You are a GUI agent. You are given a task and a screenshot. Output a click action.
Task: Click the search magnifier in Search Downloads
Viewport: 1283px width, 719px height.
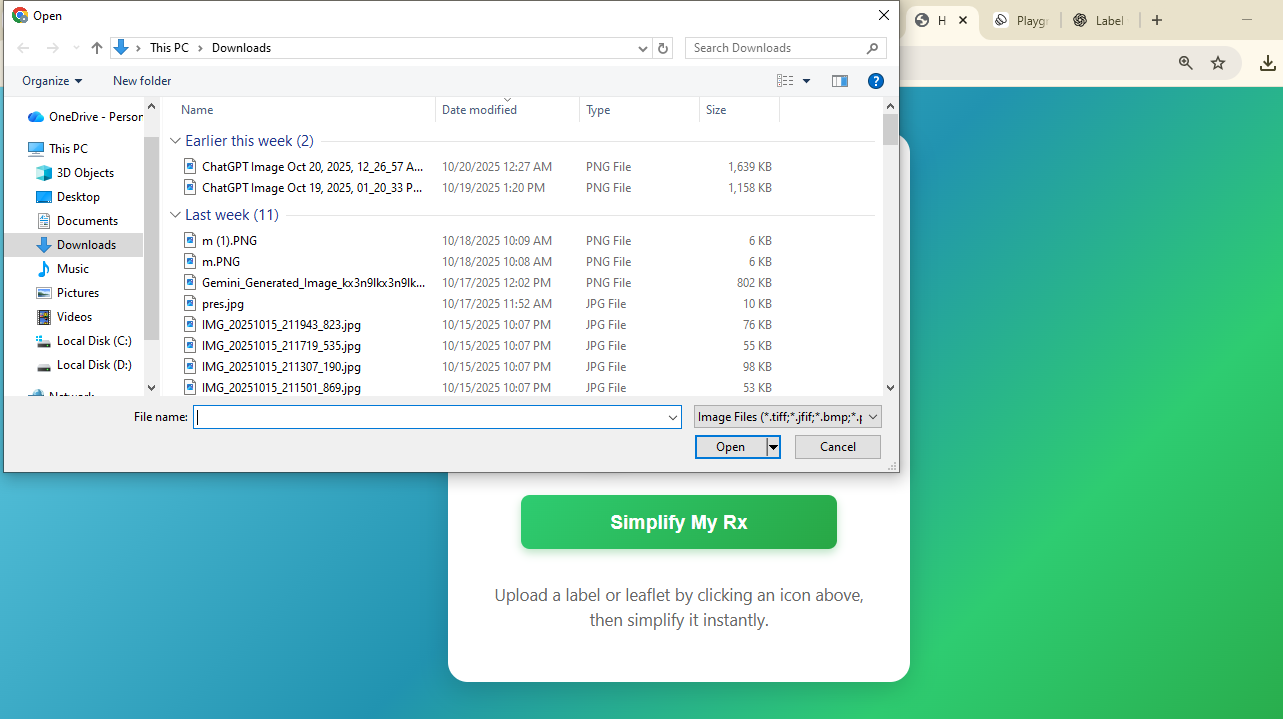(x=873, y=48)
